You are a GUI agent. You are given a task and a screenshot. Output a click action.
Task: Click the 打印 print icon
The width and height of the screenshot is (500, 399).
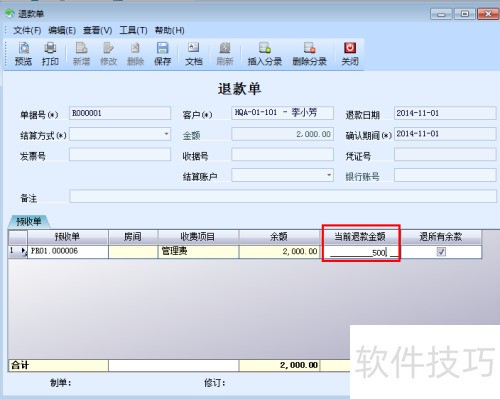50,53
